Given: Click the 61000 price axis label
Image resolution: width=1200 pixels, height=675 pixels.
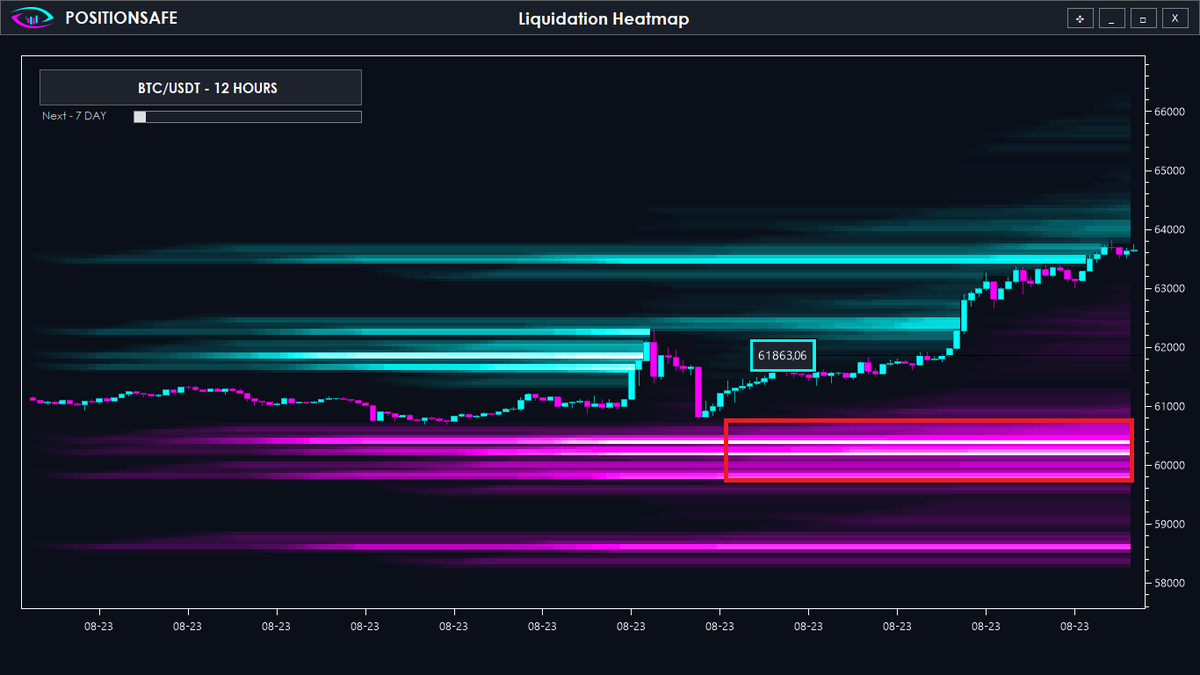Looking at the screenshot, I should (x=1168, y=407).
